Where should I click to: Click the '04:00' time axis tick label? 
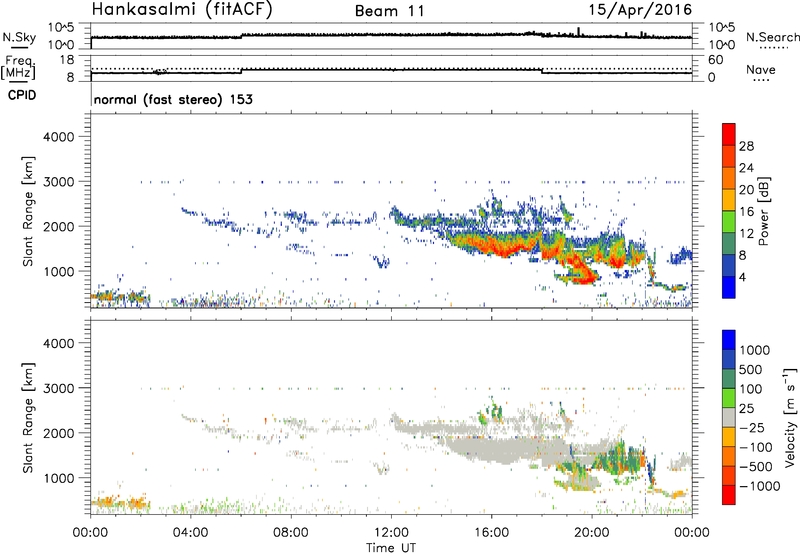191,533
